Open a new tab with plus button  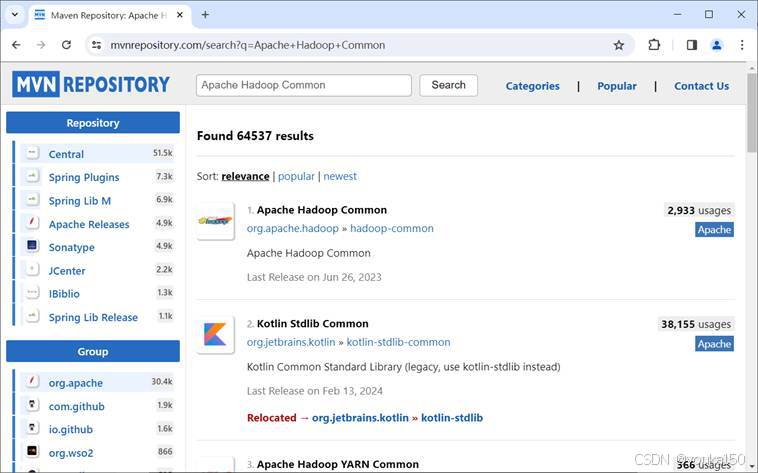(x=205, y=15)
